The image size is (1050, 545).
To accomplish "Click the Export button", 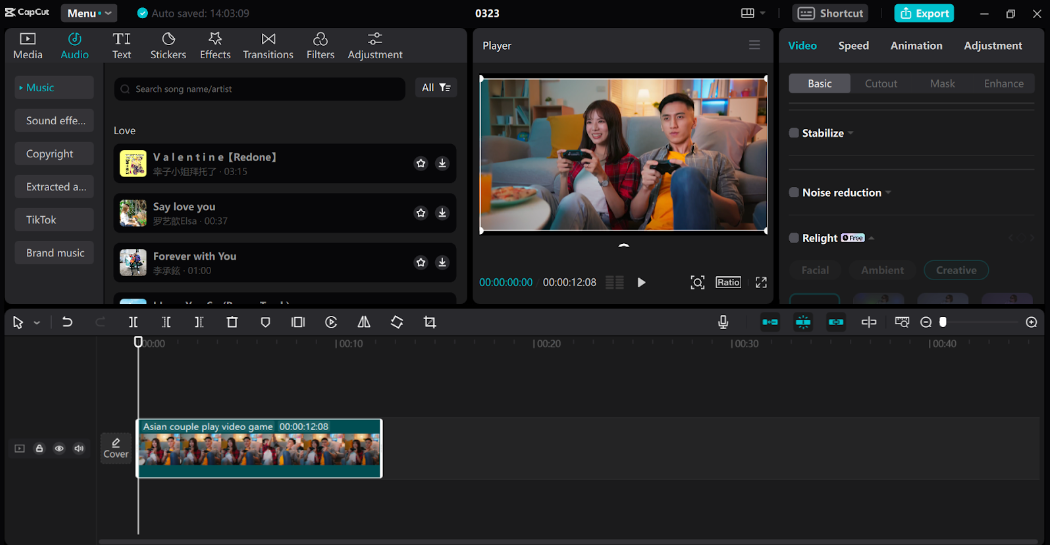I will [x=924, y=13].
